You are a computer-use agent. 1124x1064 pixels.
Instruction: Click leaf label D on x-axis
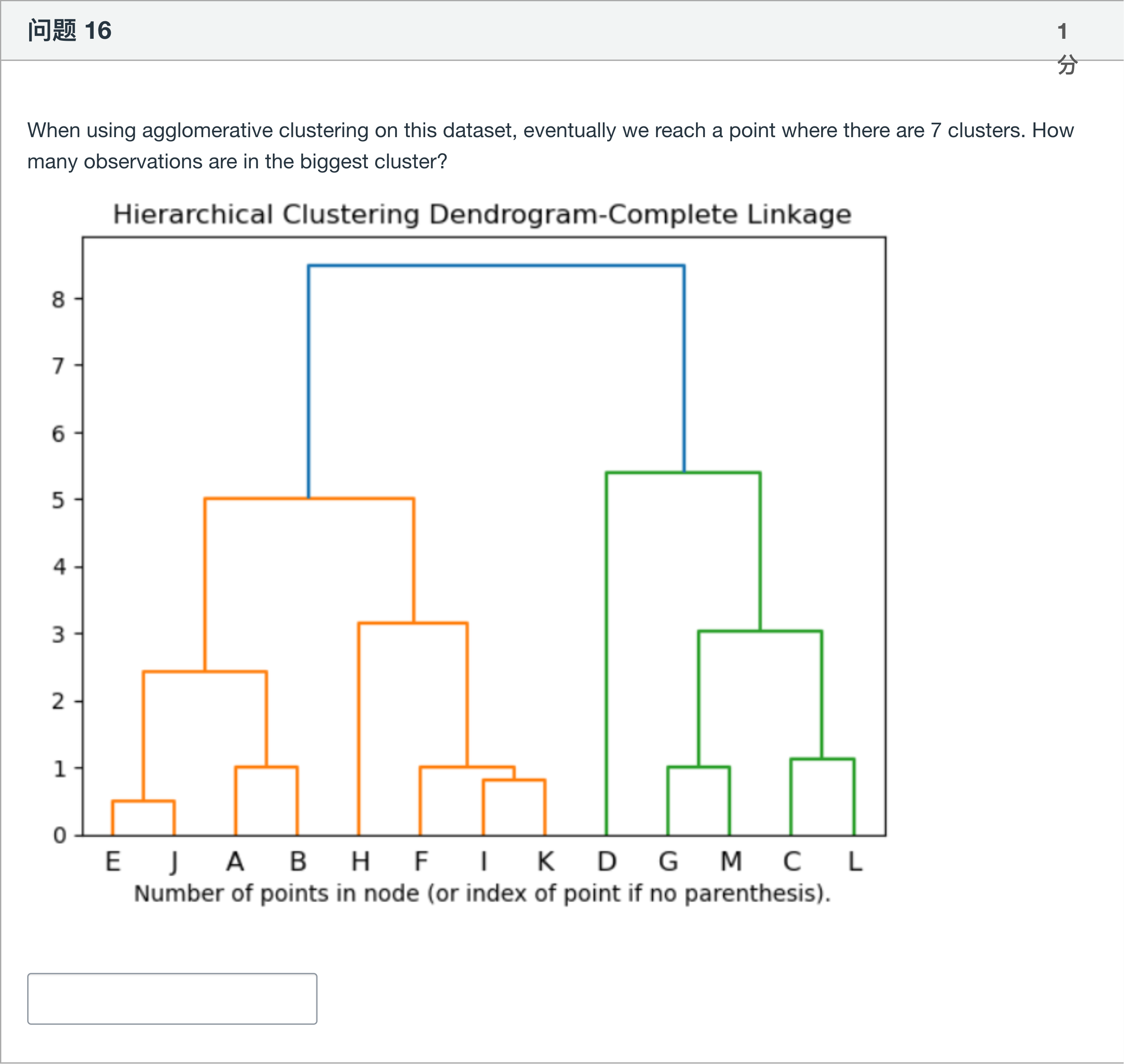point(606,862)
